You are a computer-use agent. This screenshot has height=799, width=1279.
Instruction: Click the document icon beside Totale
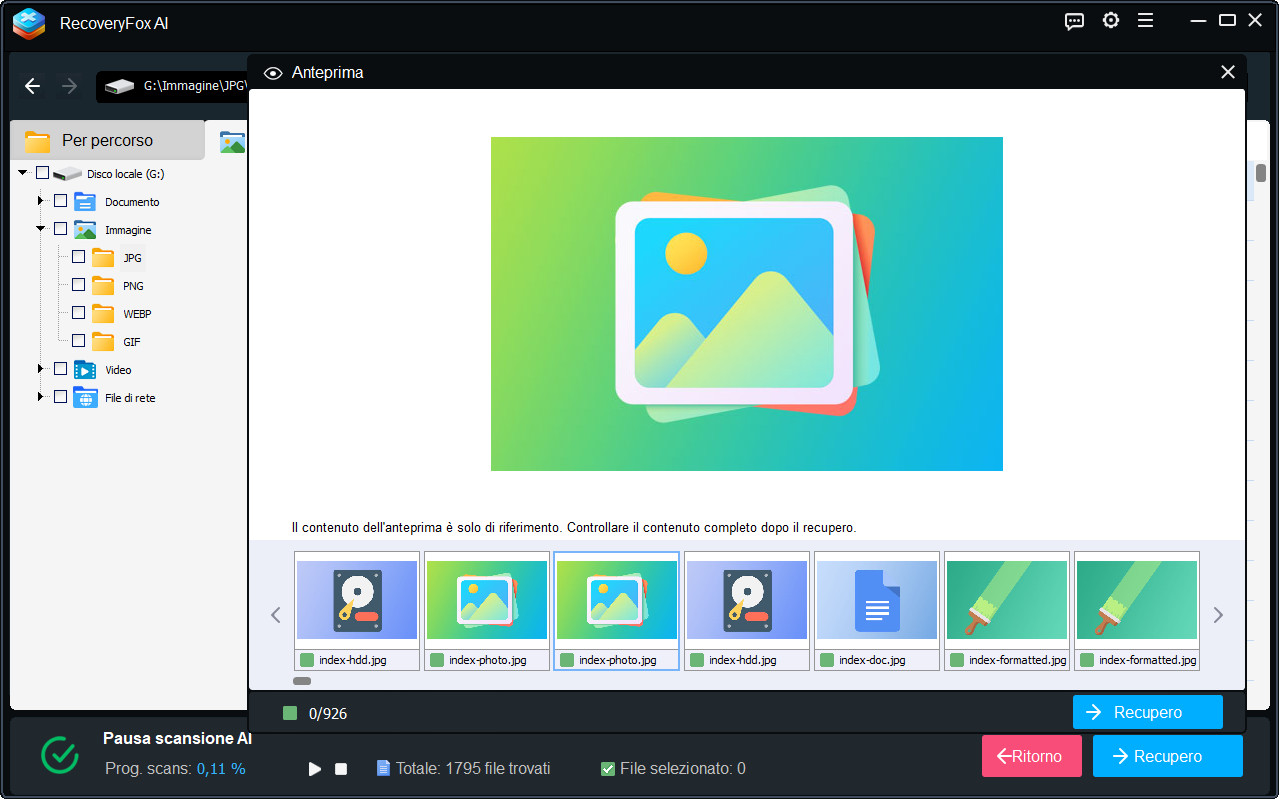pyautogui.click(x=383, y=768)
